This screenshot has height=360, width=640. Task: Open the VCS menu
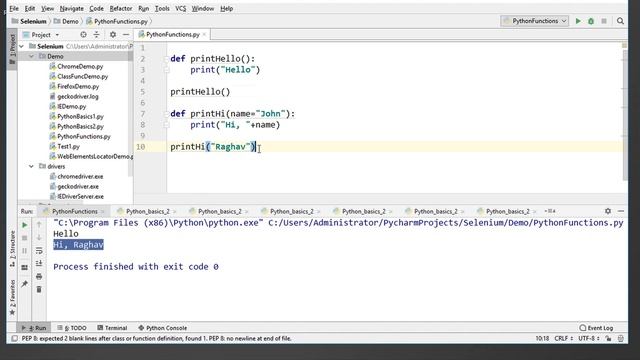[180, 8]
